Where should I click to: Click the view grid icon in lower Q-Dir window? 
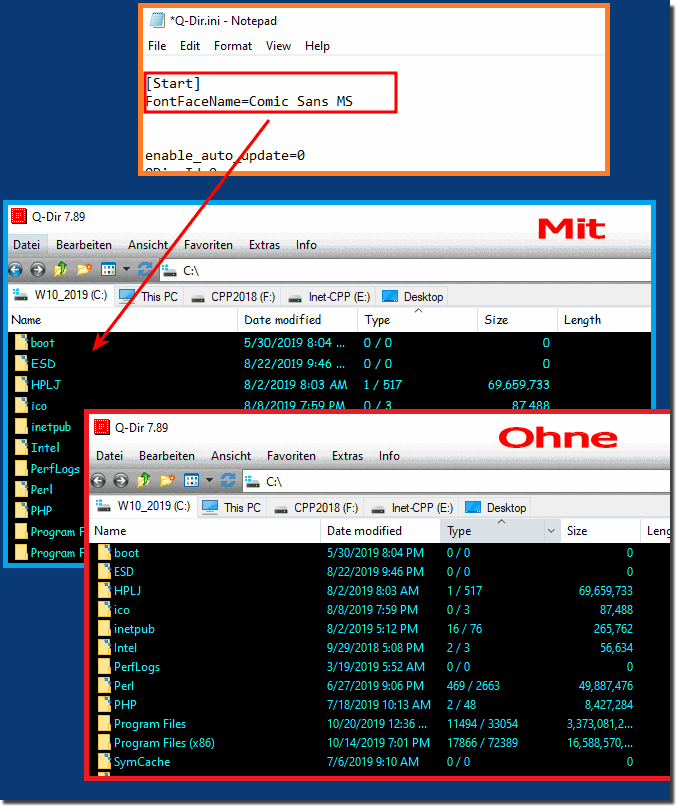pyautogui.click(x=192, y=481)
